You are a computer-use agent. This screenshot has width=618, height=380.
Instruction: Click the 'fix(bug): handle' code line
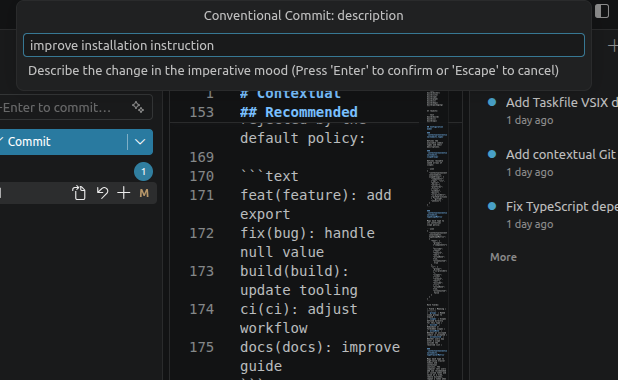click(307, 233)
